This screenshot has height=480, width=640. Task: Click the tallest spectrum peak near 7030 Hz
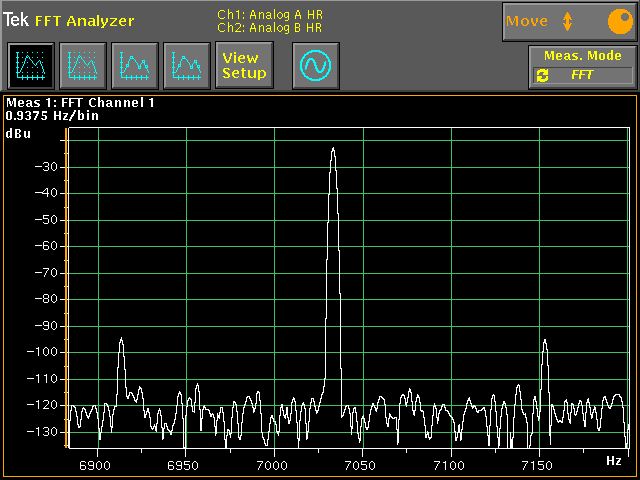point(333,149)
